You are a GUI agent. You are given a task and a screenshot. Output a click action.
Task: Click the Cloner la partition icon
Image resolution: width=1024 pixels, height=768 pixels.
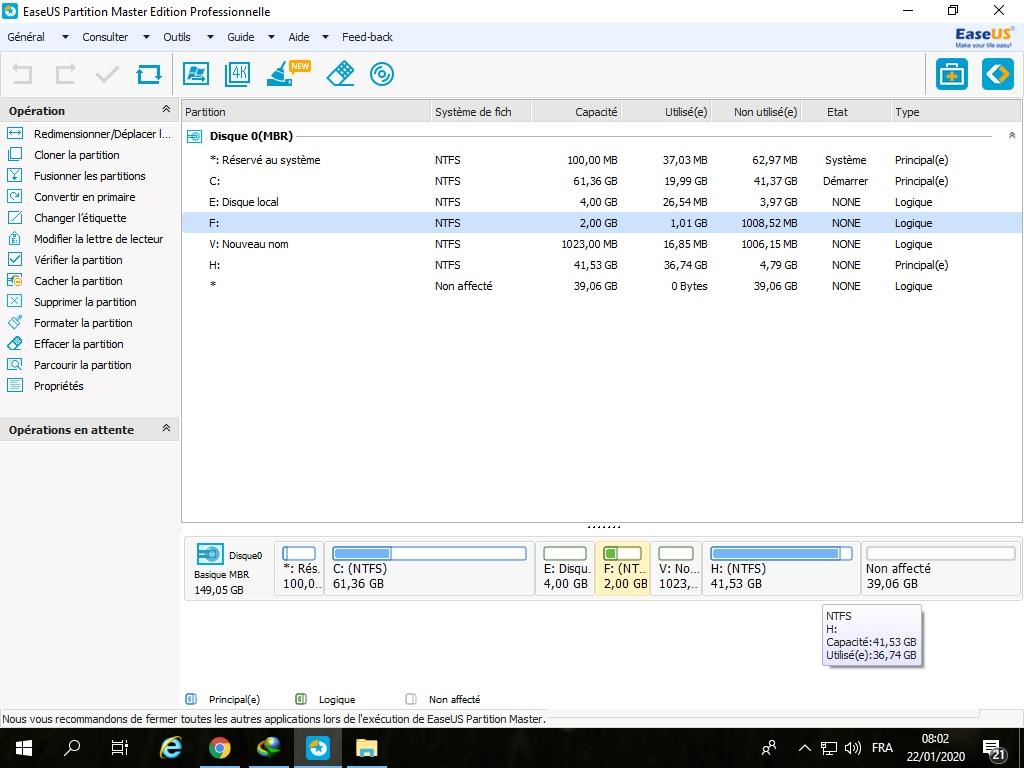click(14, 154)
